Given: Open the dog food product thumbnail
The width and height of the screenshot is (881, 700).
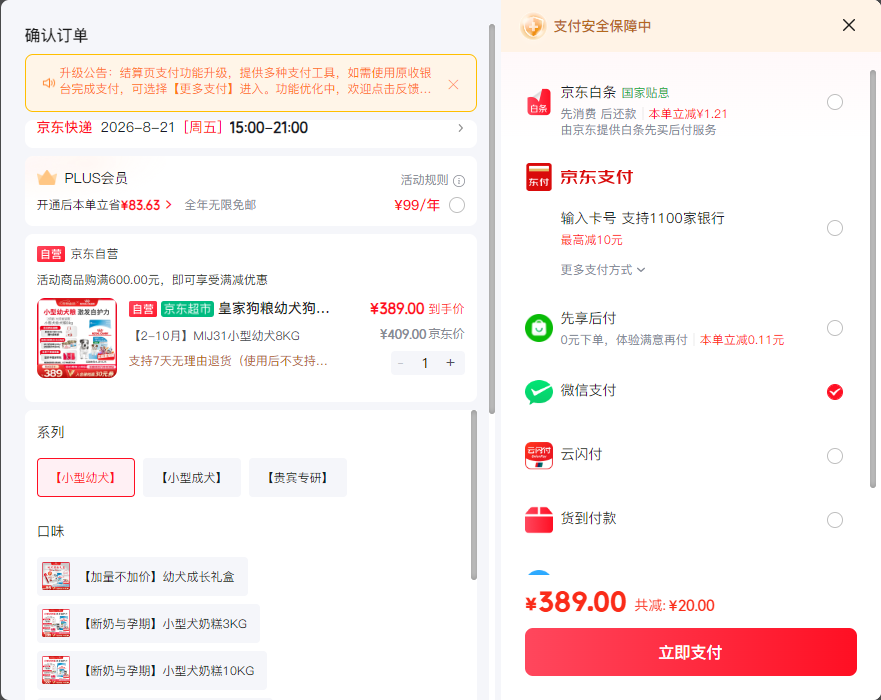Looking at the screenshot, I should pos(77,338).
